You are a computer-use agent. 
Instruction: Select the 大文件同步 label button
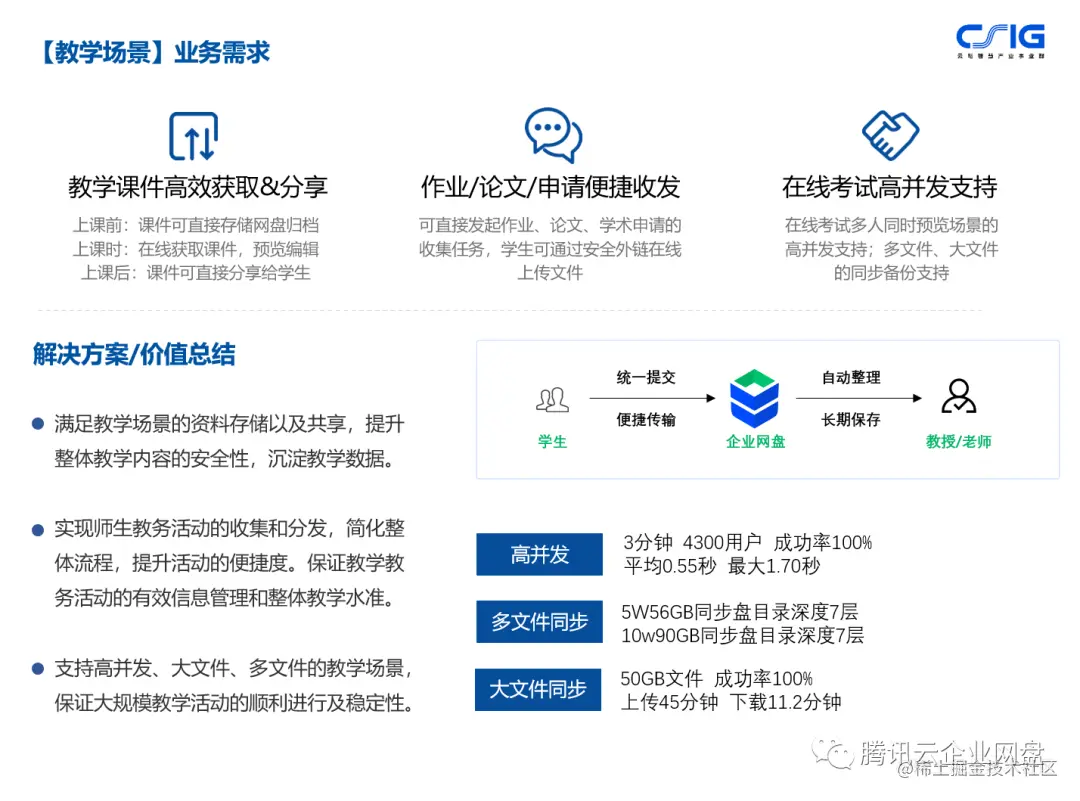(538, 689)
